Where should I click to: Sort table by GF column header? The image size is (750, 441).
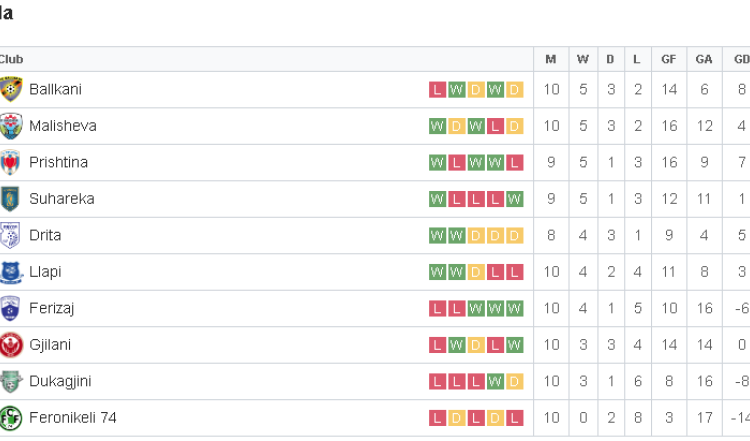pos(669,59)
